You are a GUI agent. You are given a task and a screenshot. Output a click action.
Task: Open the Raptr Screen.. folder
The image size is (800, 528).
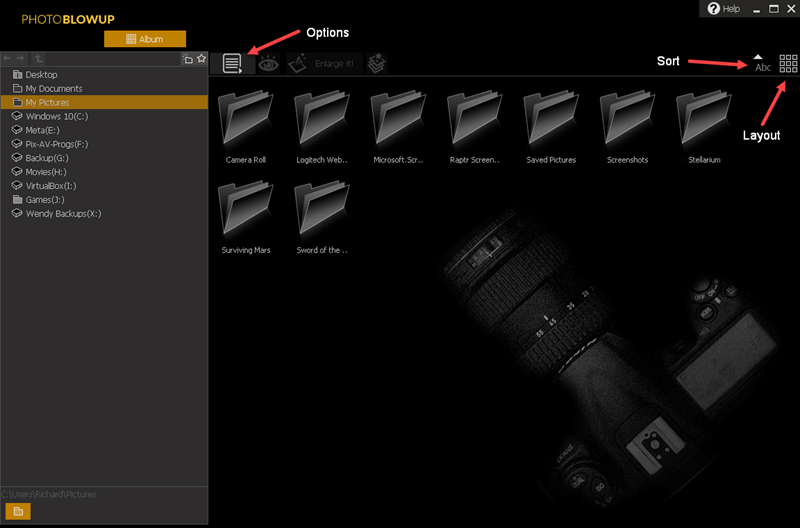[475, 127]
